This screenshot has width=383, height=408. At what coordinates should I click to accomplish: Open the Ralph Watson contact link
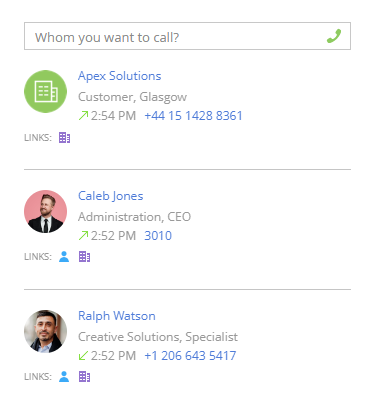pyautogui.click(x=117, y=316)
